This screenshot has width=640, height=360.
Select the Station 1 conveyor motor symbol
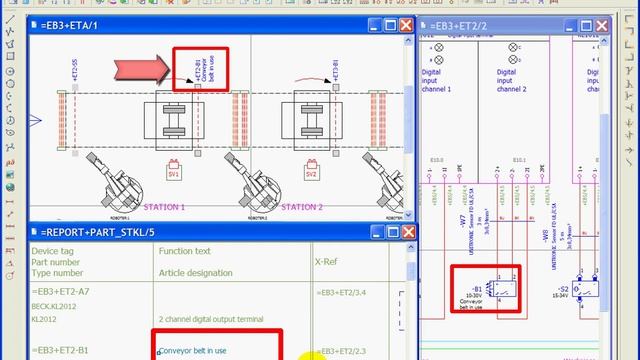click(174, 120)
